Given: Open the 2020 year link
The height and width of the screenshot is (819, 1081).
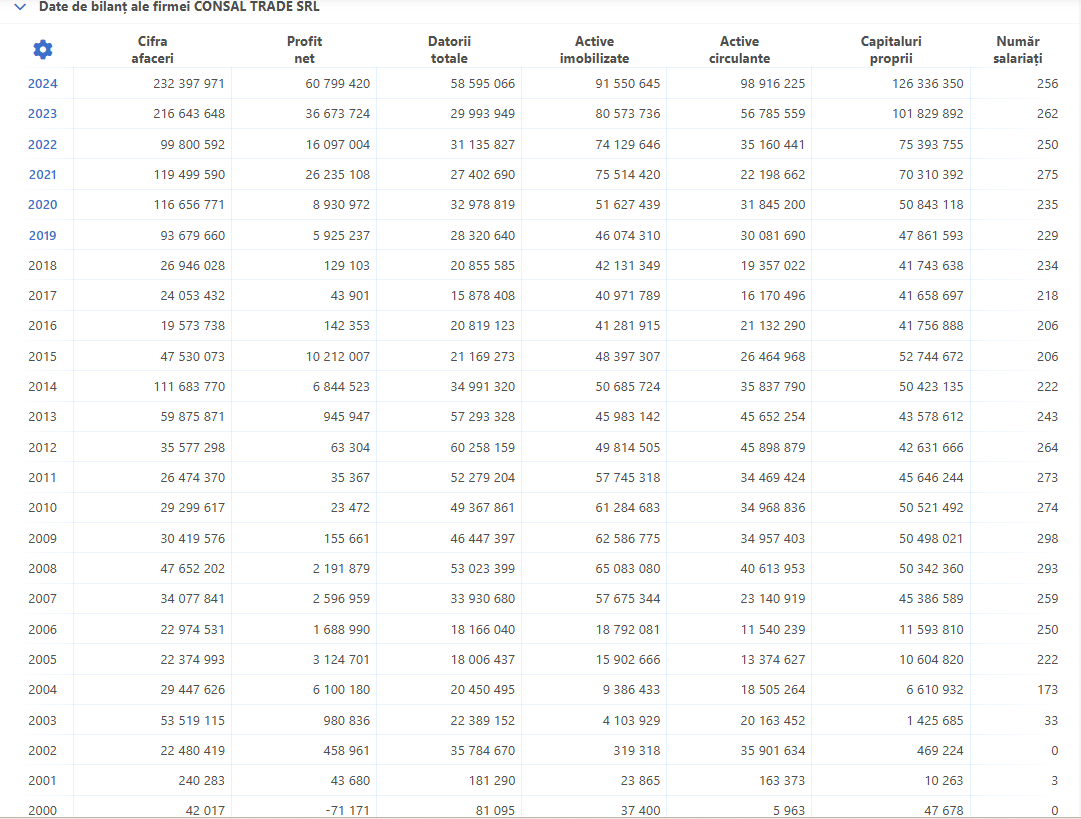Looking at the screenshot, I should [x=42, y=205].
